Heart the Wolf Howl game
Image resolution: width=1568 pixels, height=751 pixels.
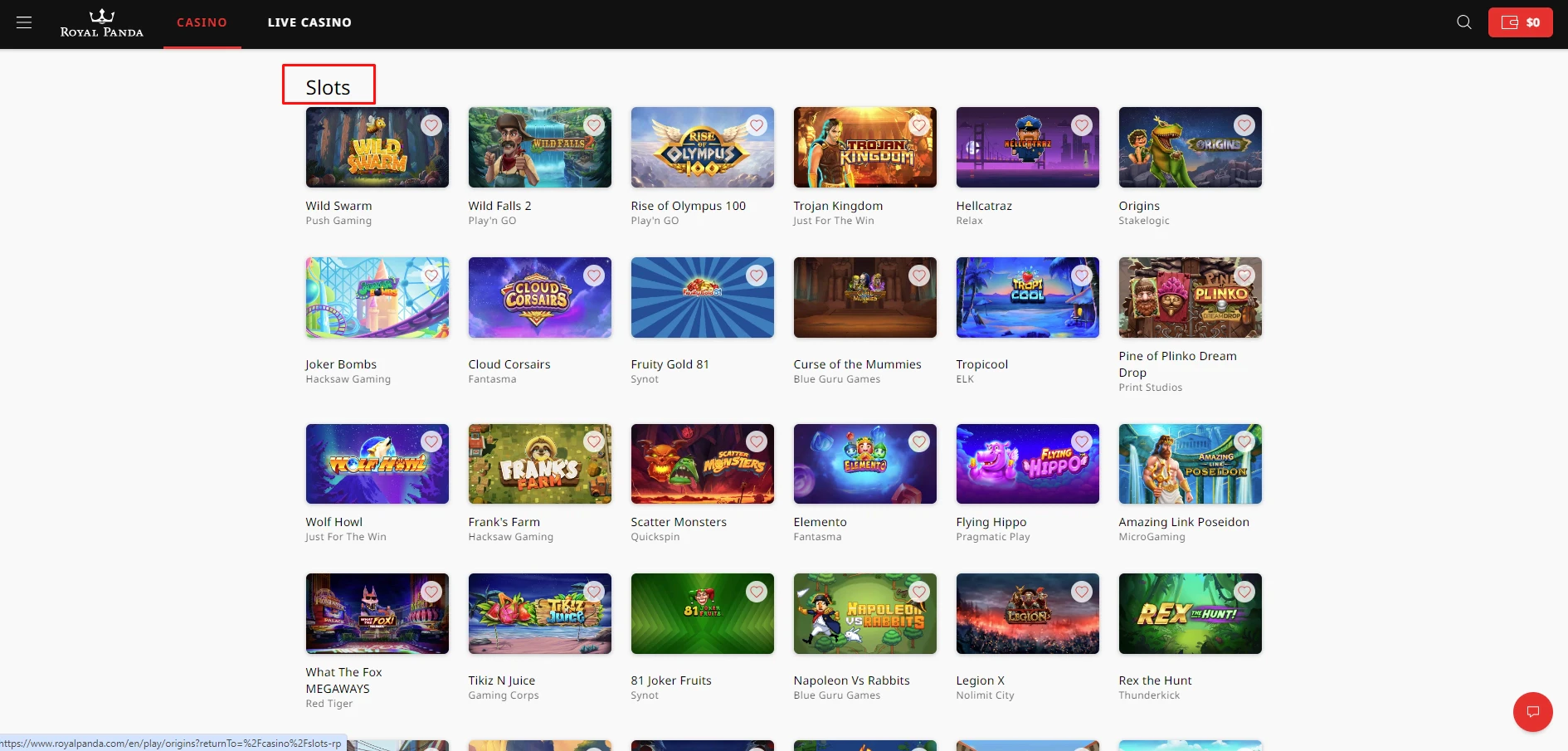(431, 441)
